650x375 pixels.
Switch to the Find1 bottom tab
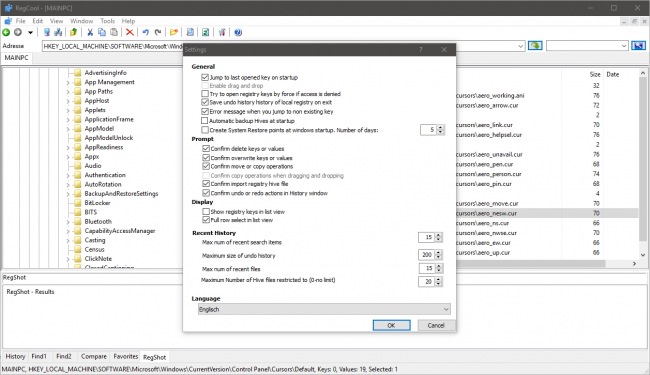pos(39,356)
